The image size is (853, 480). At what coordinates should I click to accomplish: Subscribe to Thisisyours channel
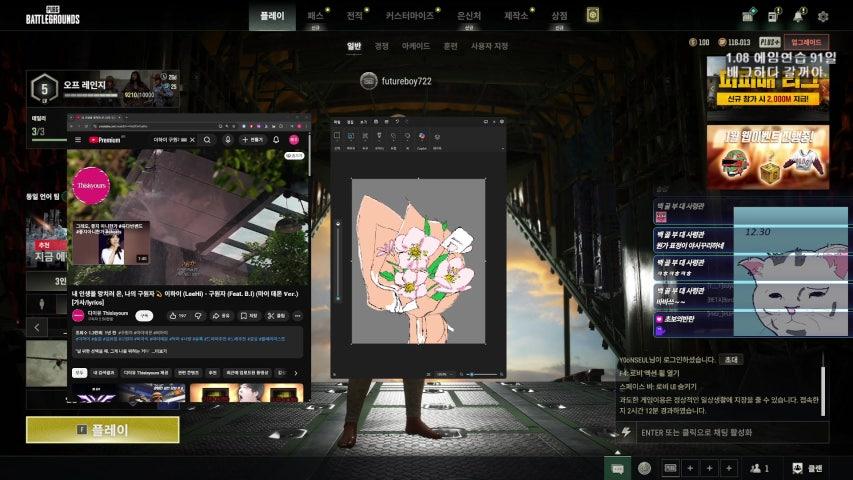point(144,316)
